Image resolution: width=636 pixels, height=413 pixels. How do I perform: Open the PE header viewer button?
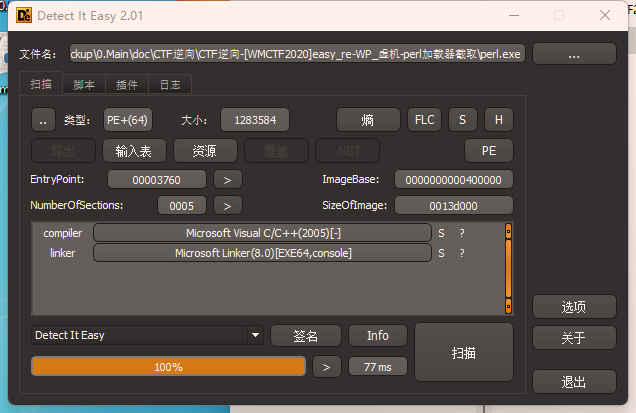[489, 151]
